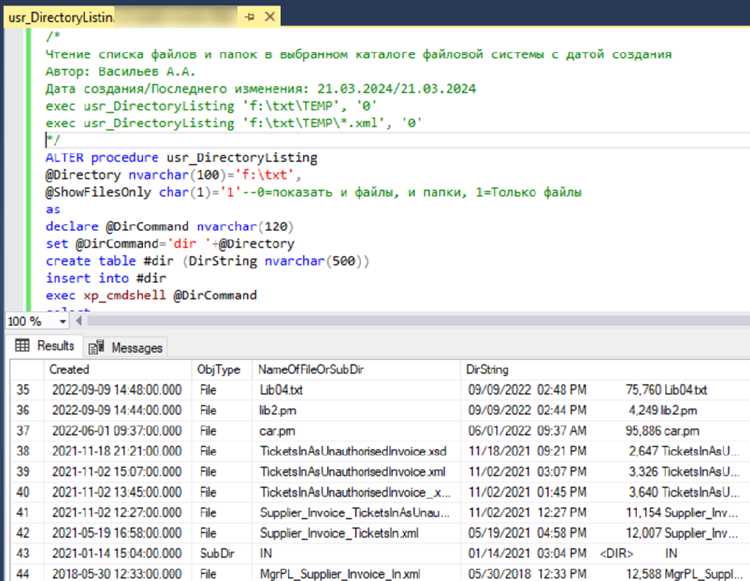
Task: Switch to the Results tab
Action: coord(46,346)
